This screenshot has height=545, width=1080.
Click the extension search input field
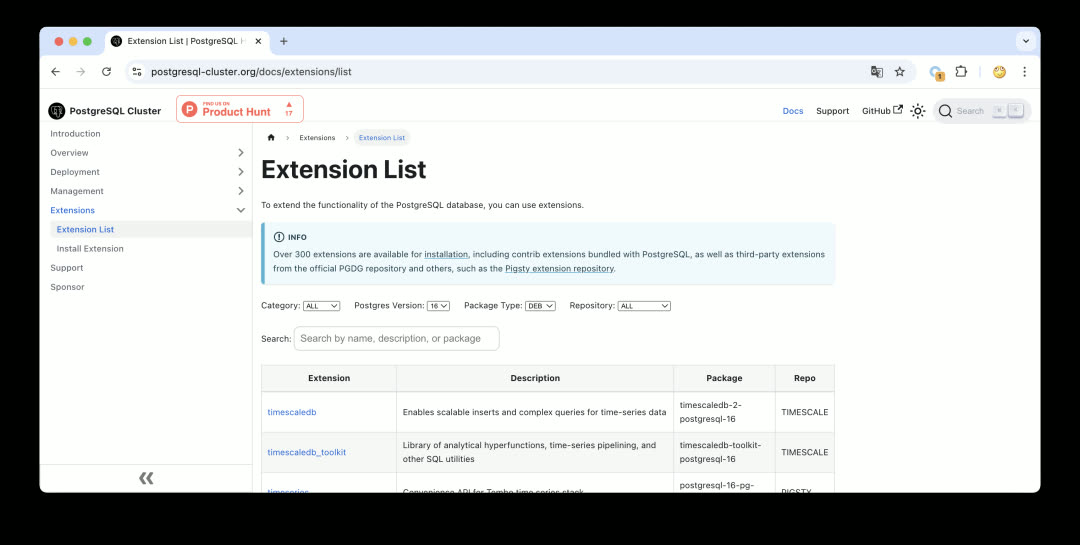[396, 339]
